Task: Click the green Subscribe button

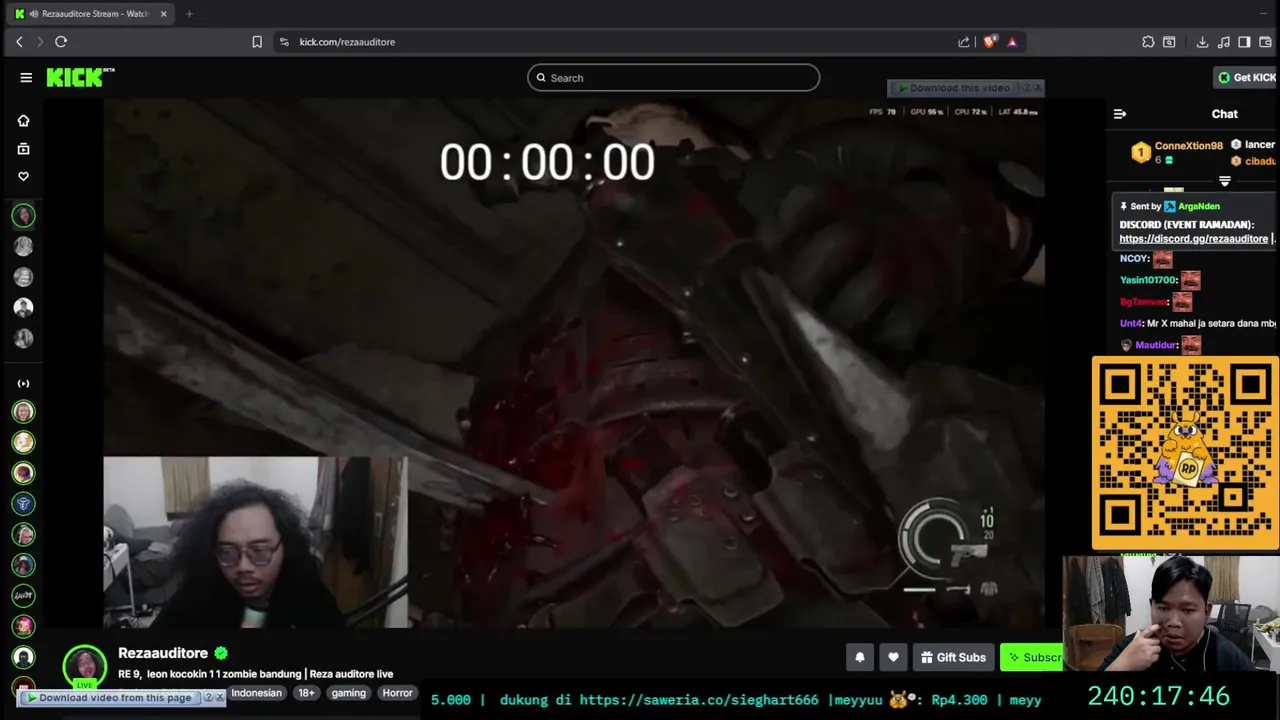Action: (1033, 657)
